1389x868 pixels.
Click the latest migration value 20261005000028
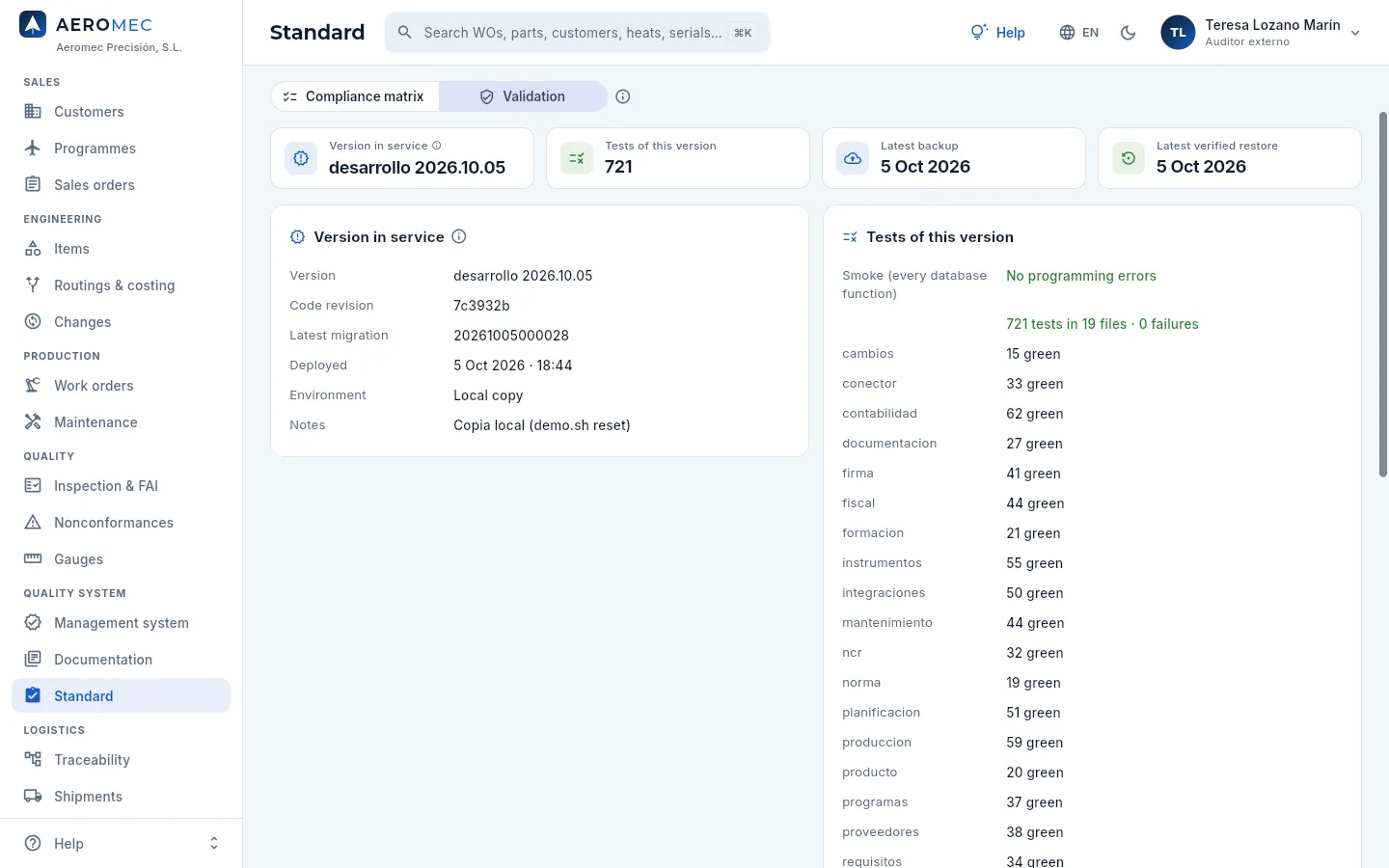click(x=511, y=336)
